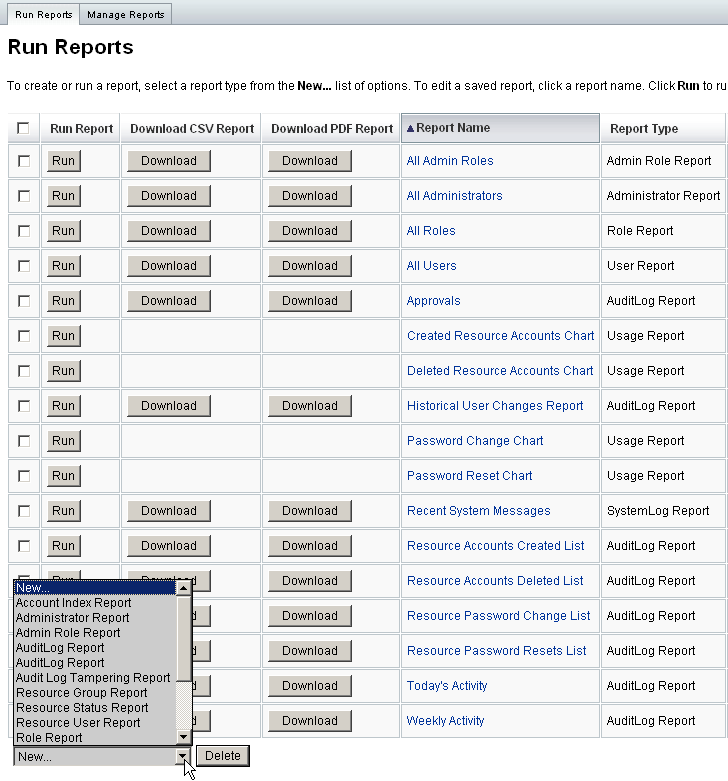The image size is (728, 781).
Task: Check the box for Password Reset Chart row
Action: click(x=23, y=476)
